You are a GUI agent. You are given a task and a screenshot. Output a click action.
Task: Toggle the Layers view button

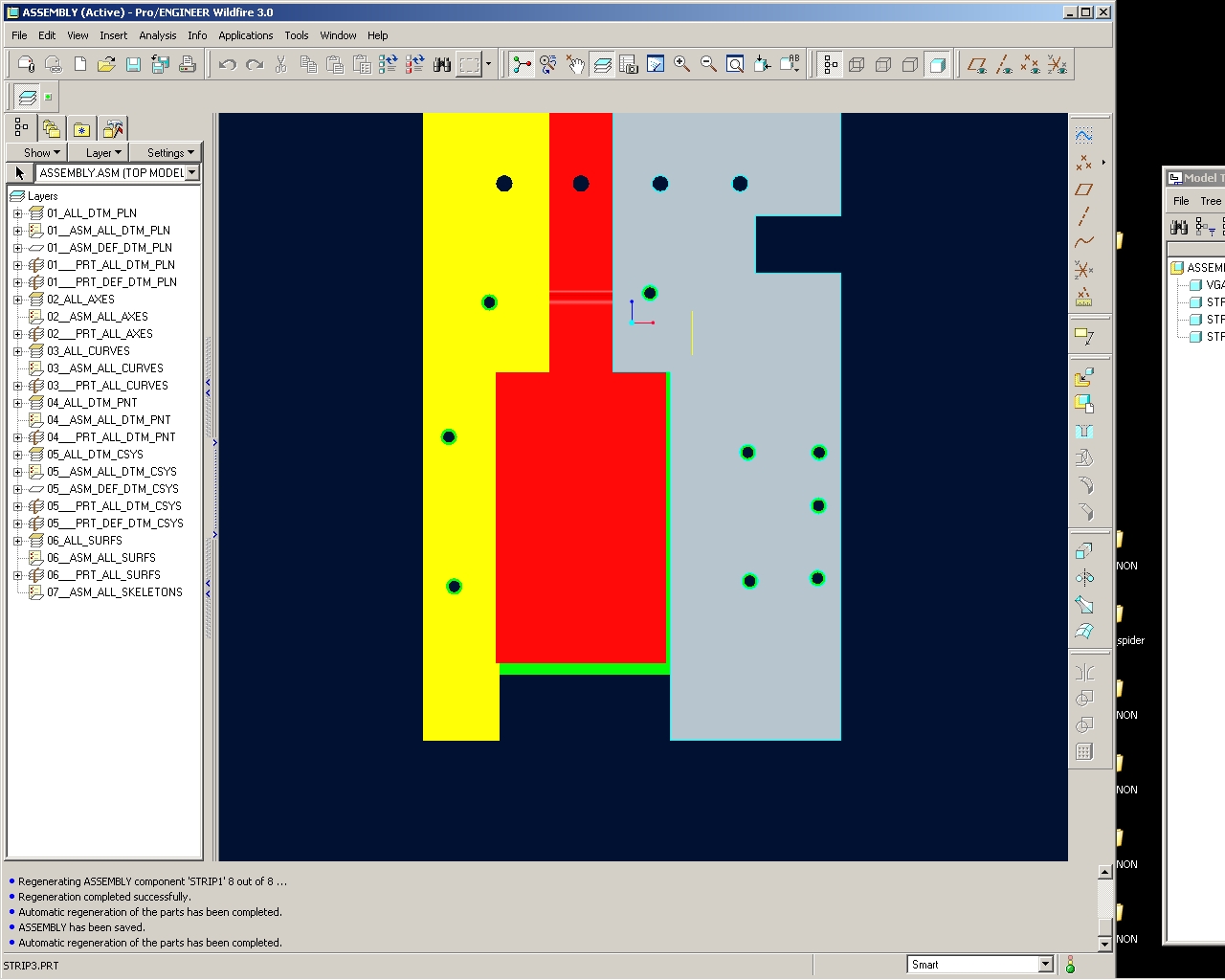click(602, 64)
